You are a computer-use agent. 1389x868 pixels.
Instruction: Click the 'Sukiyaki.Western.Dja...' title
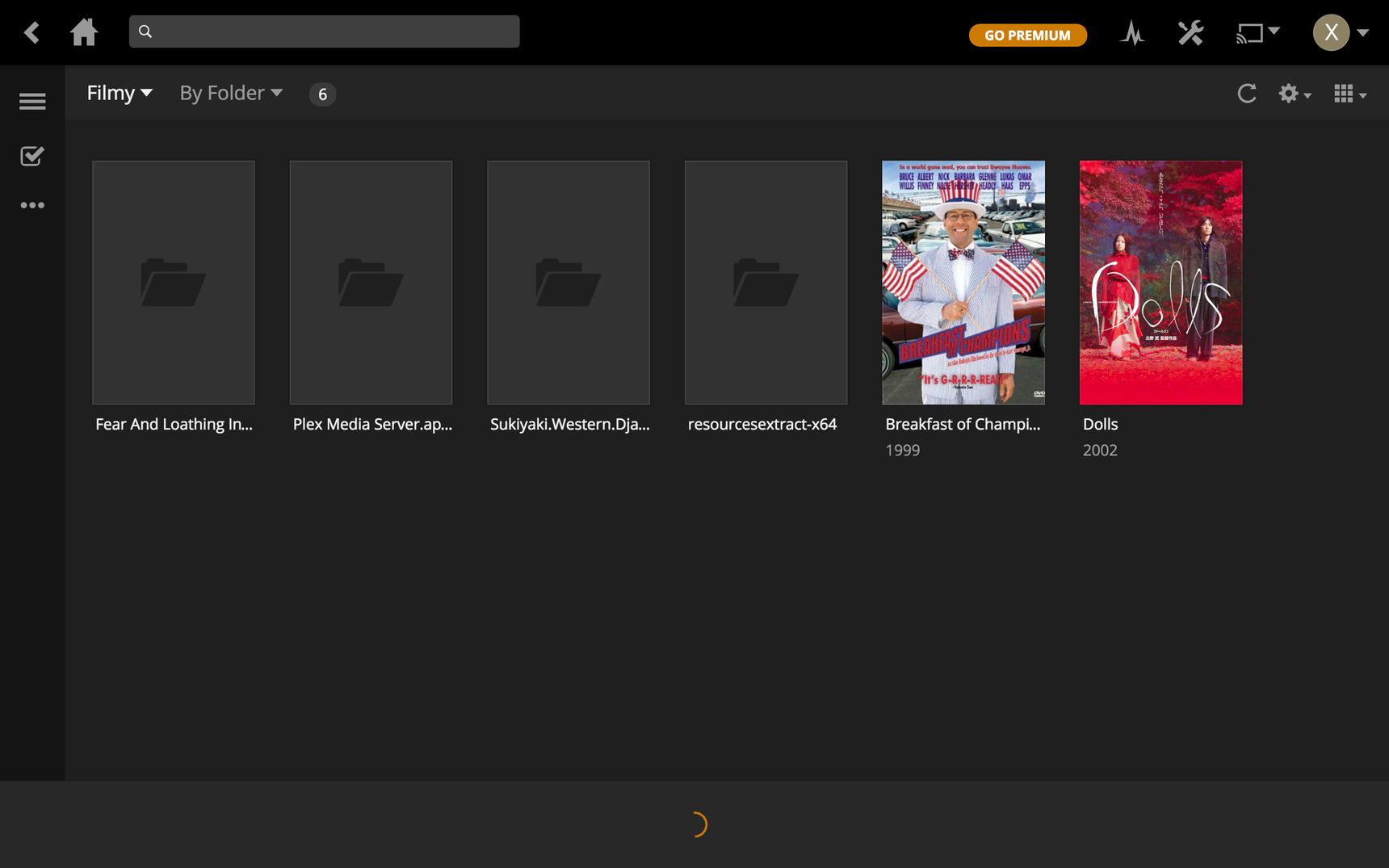[x=569, y=425]
